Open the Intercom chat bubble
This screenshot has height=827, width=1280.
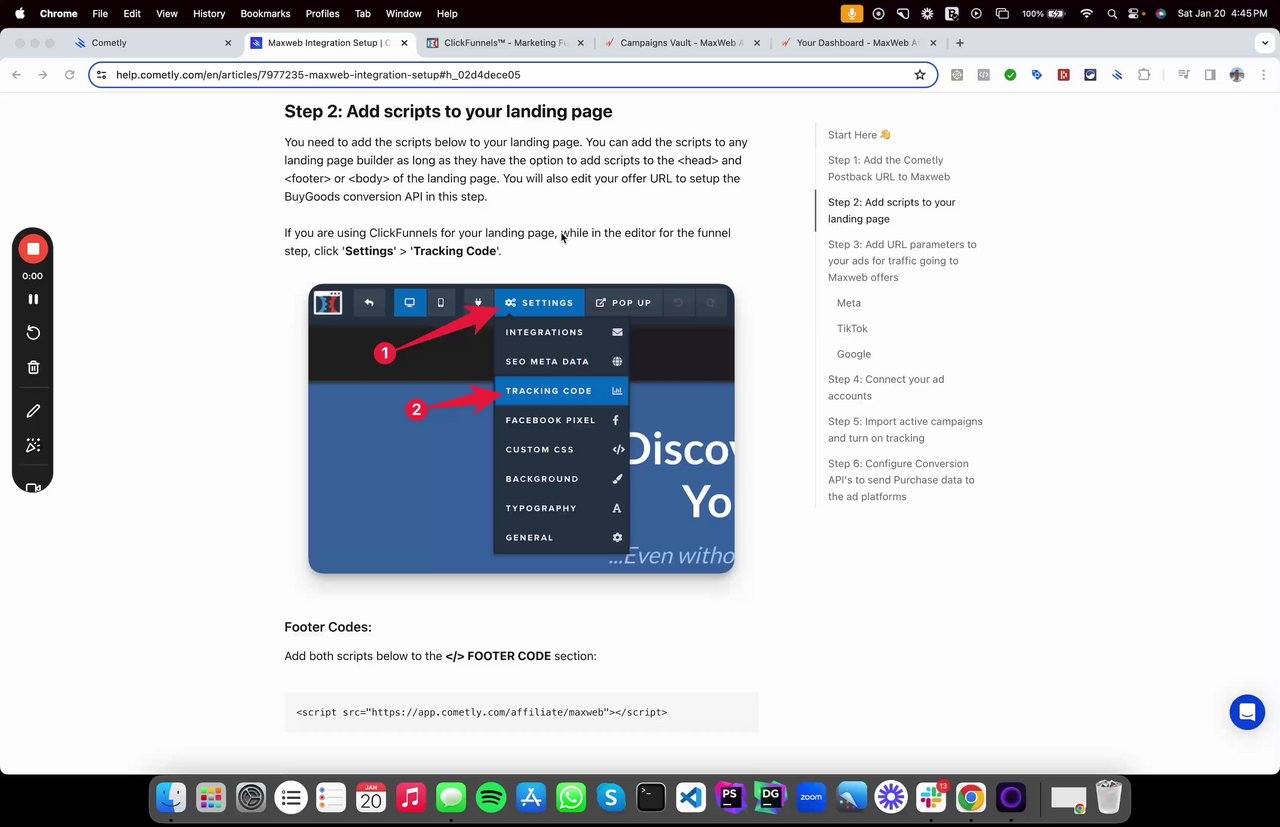1247,713
